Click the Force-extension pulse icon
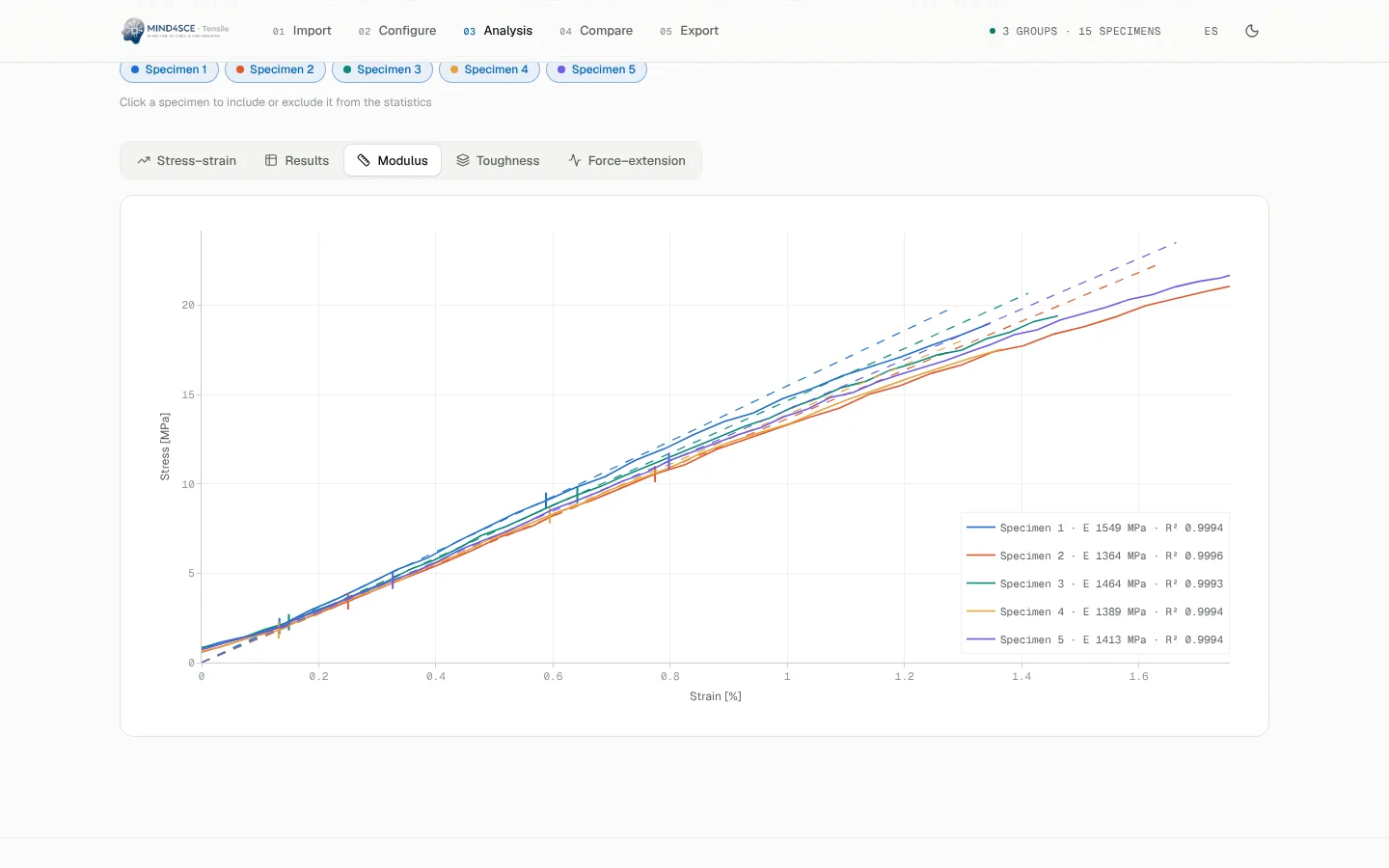This screenshot has height=868, width=1389. [575, 160]
